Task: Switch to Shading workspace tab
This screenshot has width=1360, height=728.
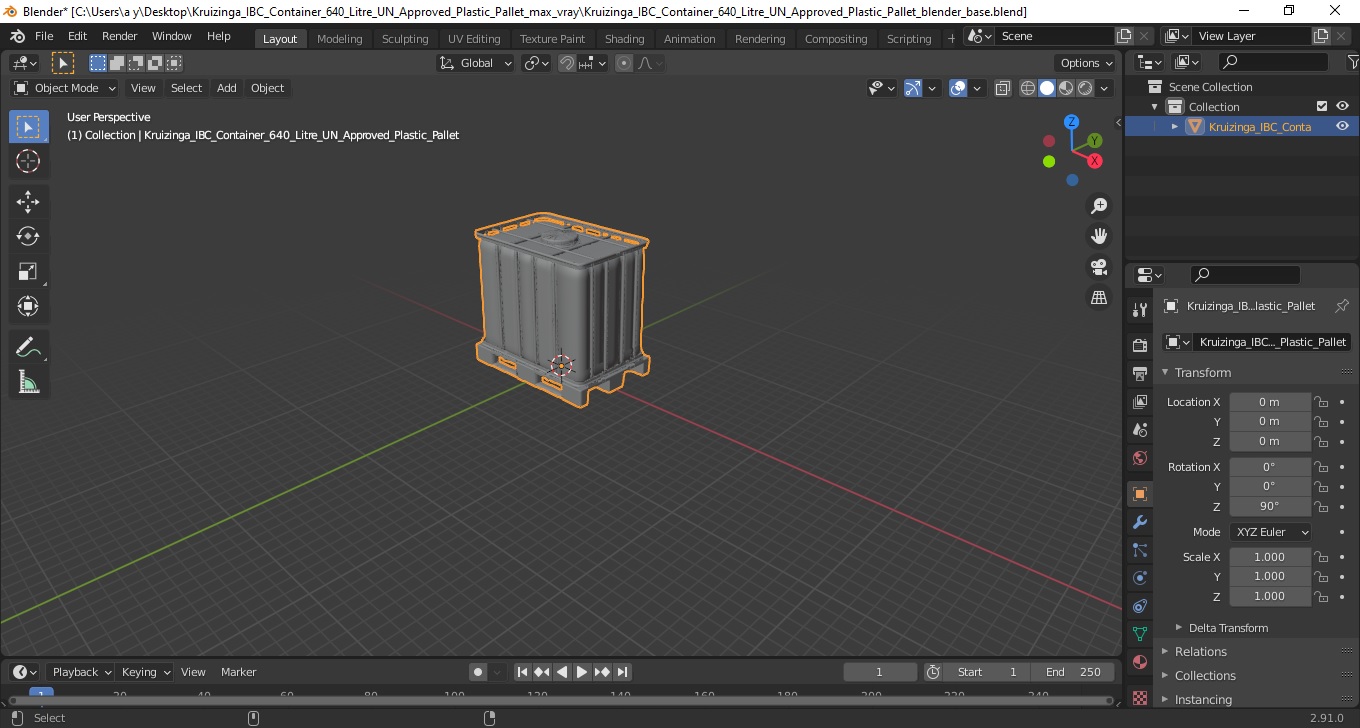Action: point(624,39)
